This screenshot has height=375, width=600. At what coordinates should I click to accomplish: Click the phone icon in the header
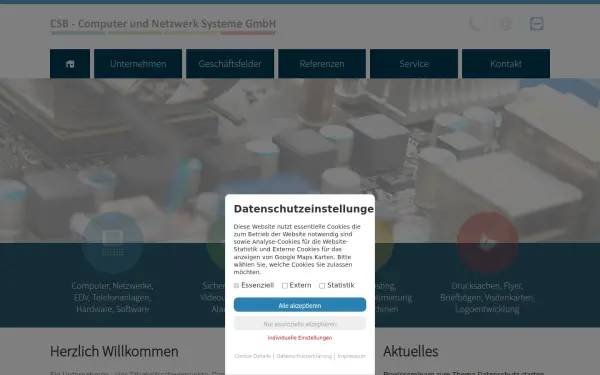[476, 24]
